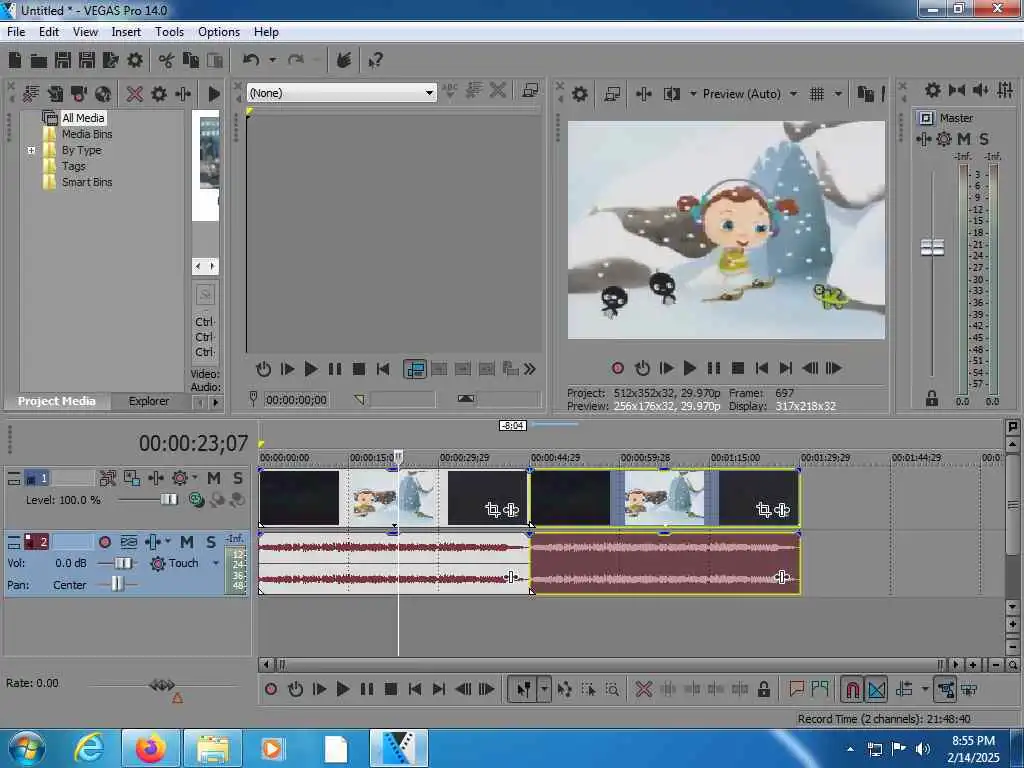The image size is (1024, 768).
Task: Open the (None) dropdown in Trimmer
Action: point(429,93)
